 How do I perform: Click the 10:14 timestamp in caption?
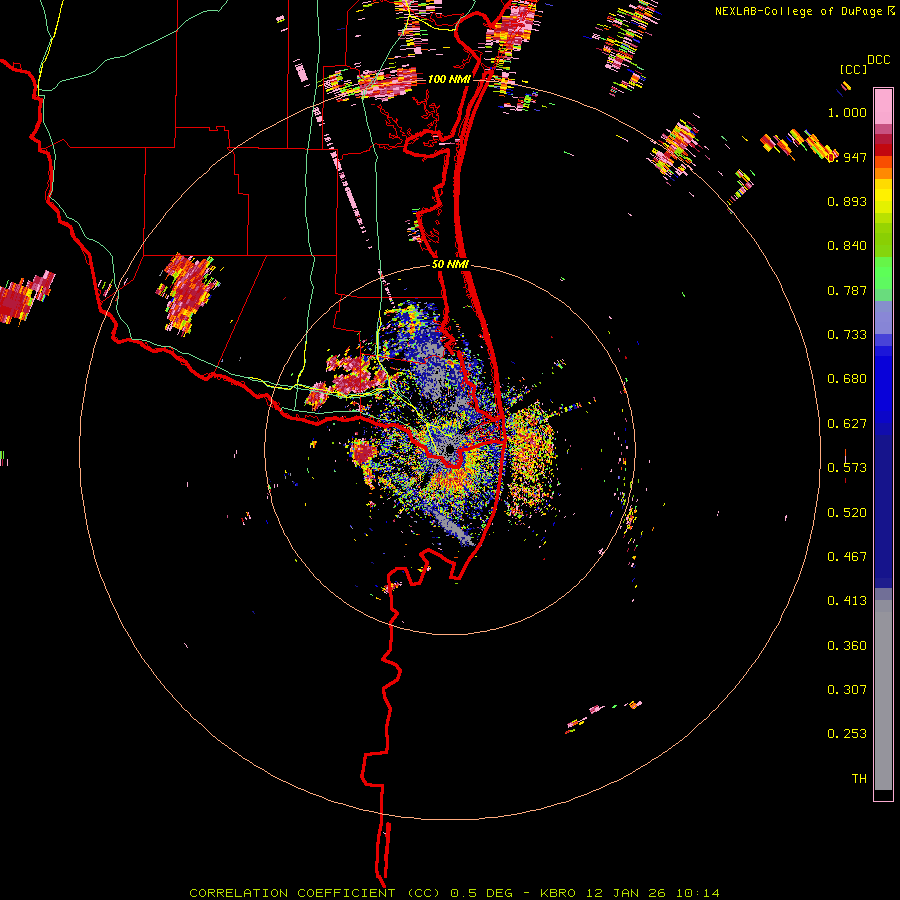point(697,893)
